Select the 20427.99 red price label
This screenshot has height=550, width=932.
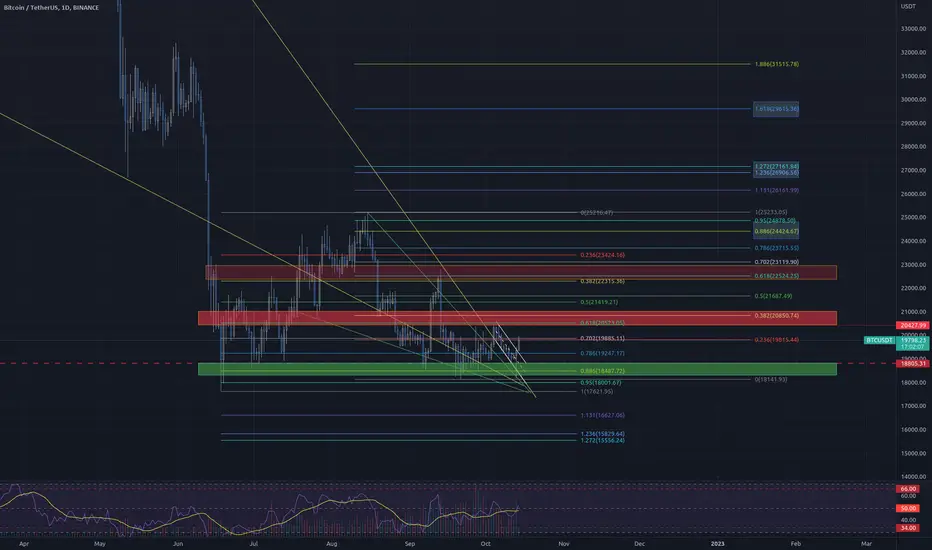coord(913,326)
